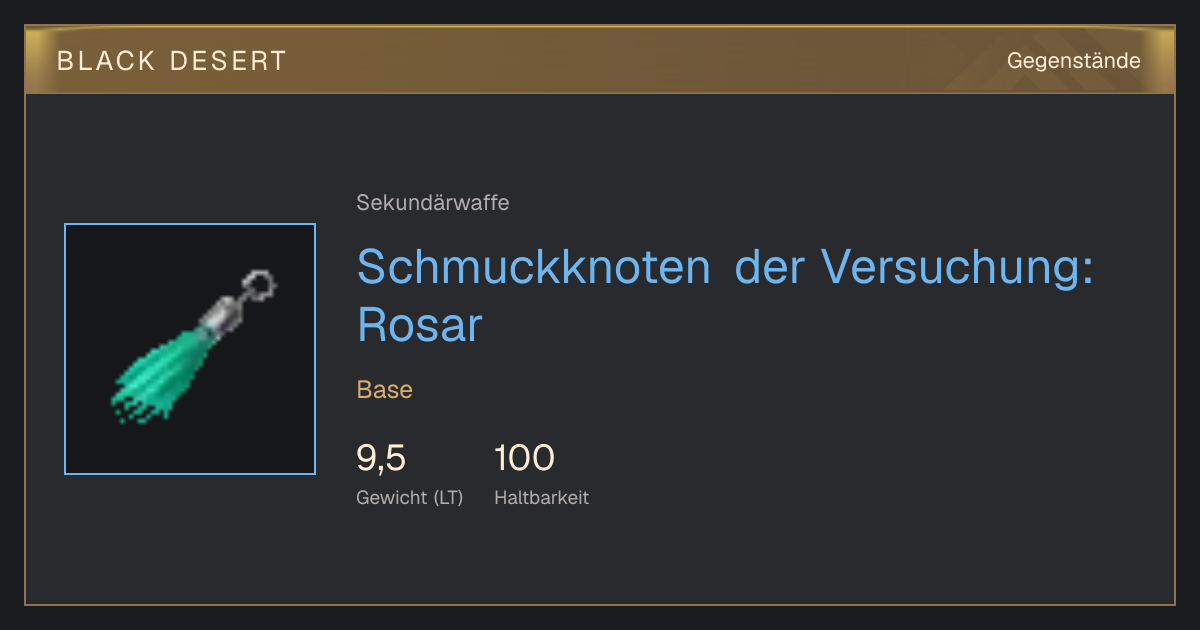This screenshot has height=630, width=1200.
Task: Open the Gegenstände section link
Action: click(x=1073, y=61)
